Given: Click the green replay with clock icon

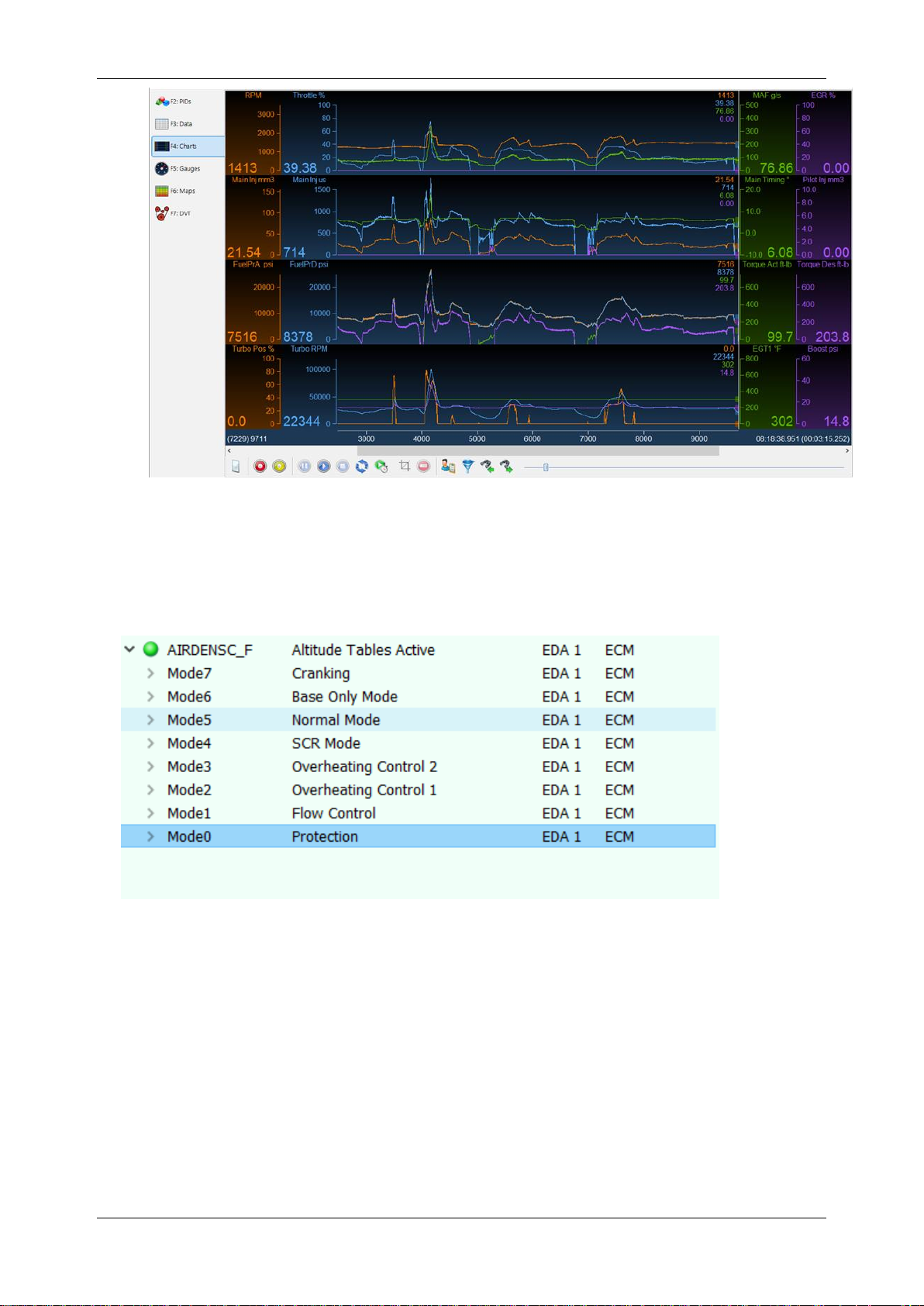Looking at the screenshot, I should [381, 467].
